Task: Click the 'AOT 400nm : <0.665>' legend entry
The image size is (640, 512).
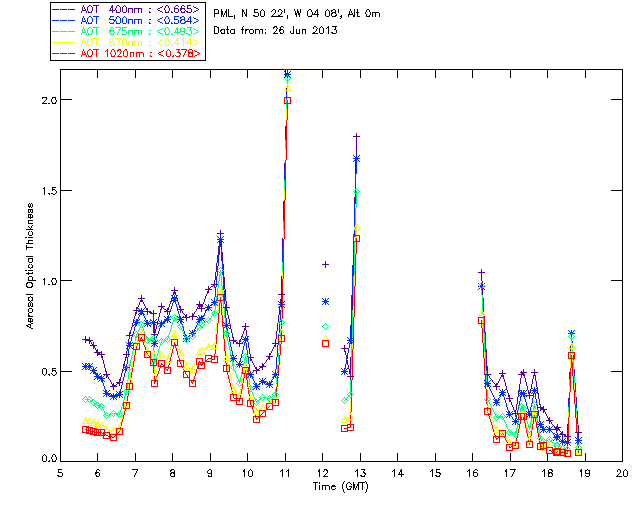Action: pos(127,9)
